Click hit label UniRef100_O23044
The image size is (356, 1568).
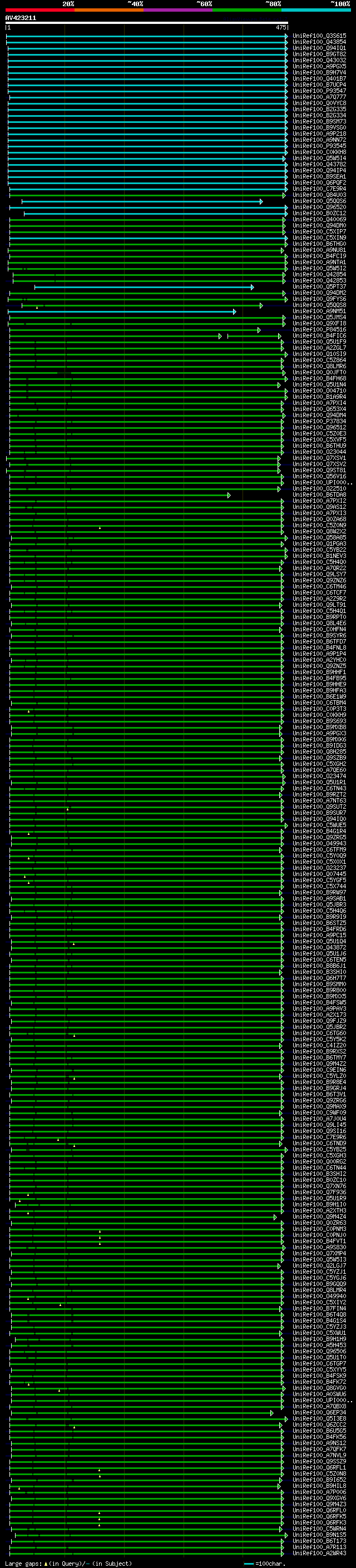(319, 452)
